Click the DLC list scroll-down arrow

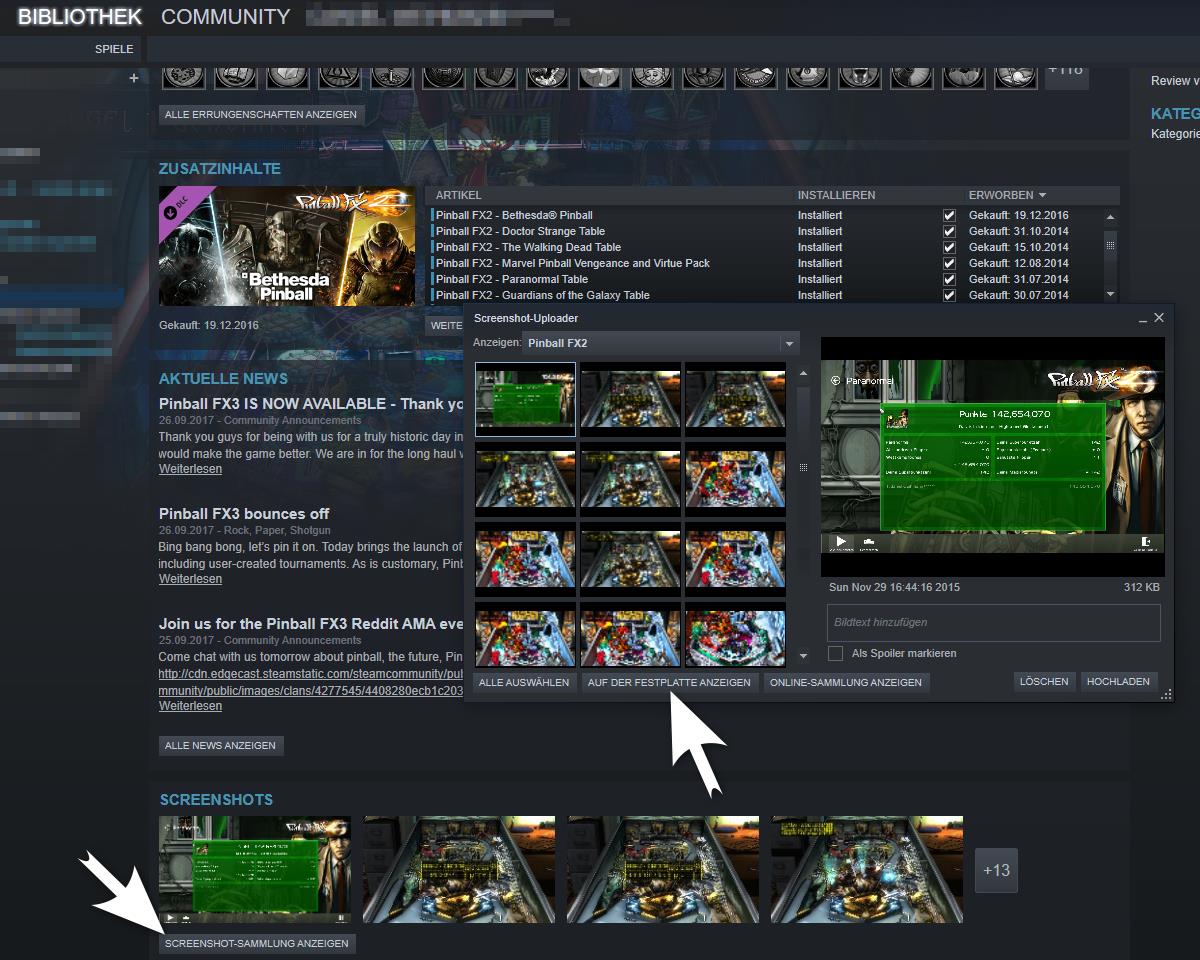point(1110,294)
